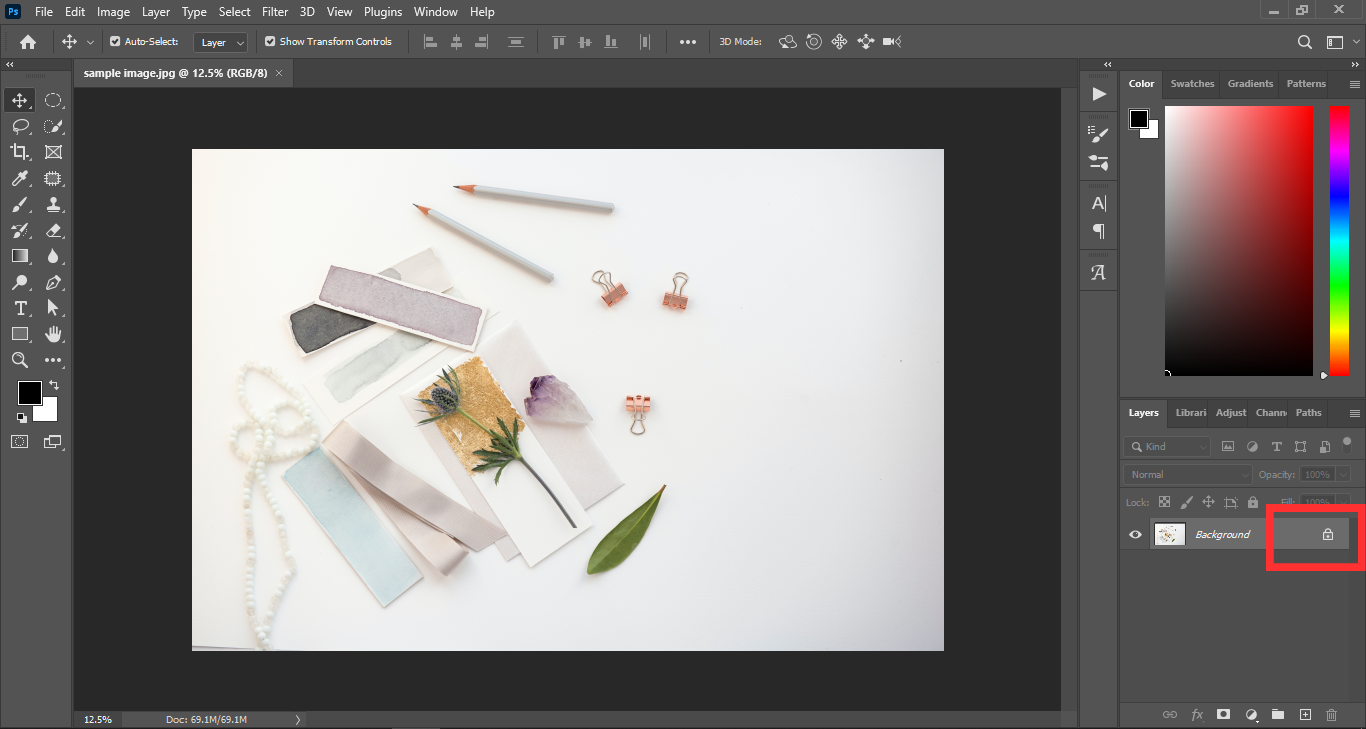Click the lock icon on Background layer
The width and height of the screenshot is (1366, 729).
click(x=1328, y=535)
